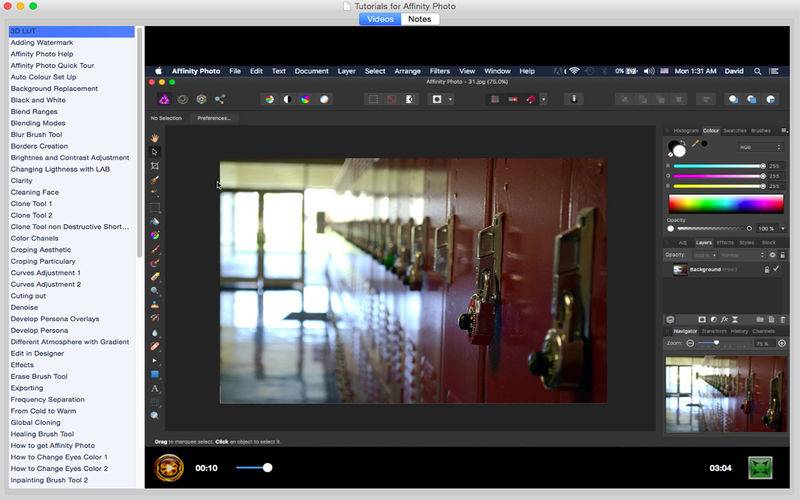This screenshot has width=800, height=500.
Task: Click the Spotlight search icon in menu bar
Action: (758, 71)
